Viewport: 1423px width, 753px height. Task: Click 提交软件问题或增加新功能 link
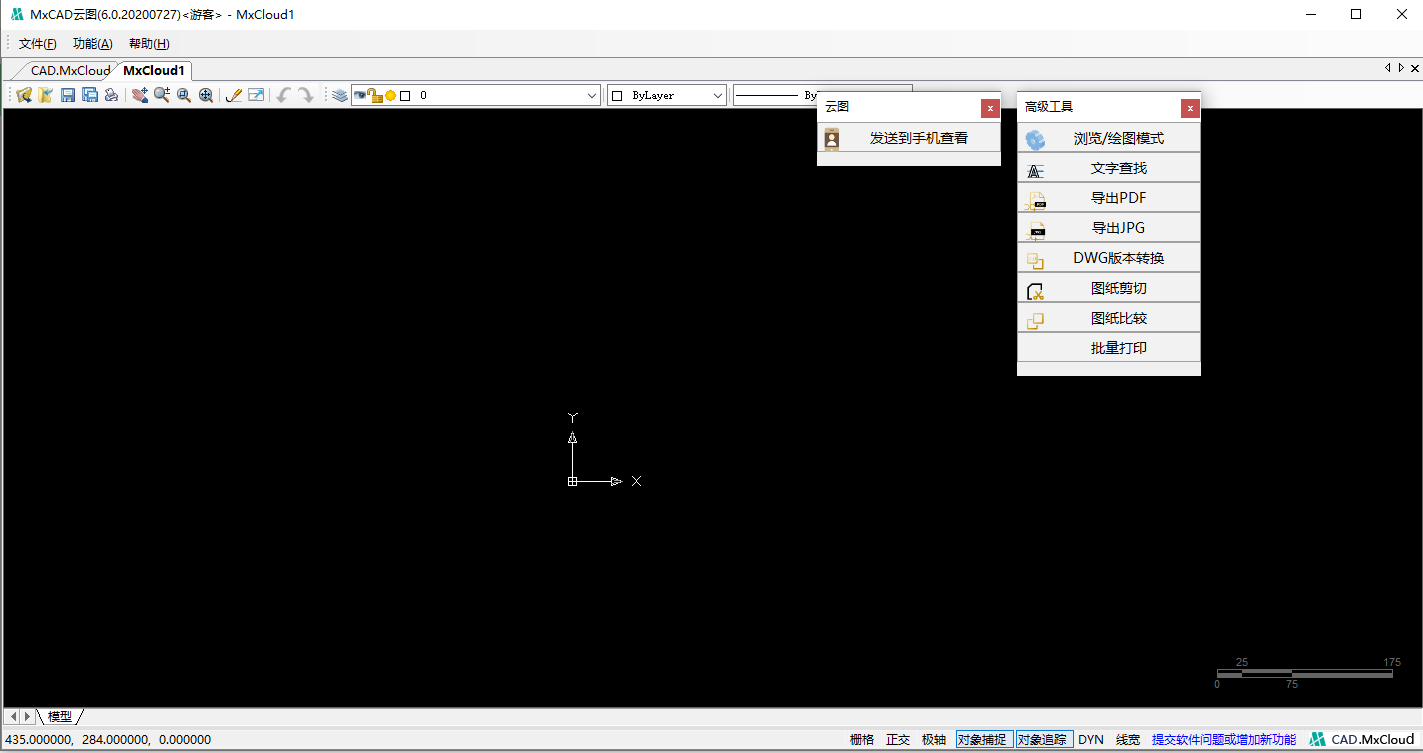(1224, 740)
